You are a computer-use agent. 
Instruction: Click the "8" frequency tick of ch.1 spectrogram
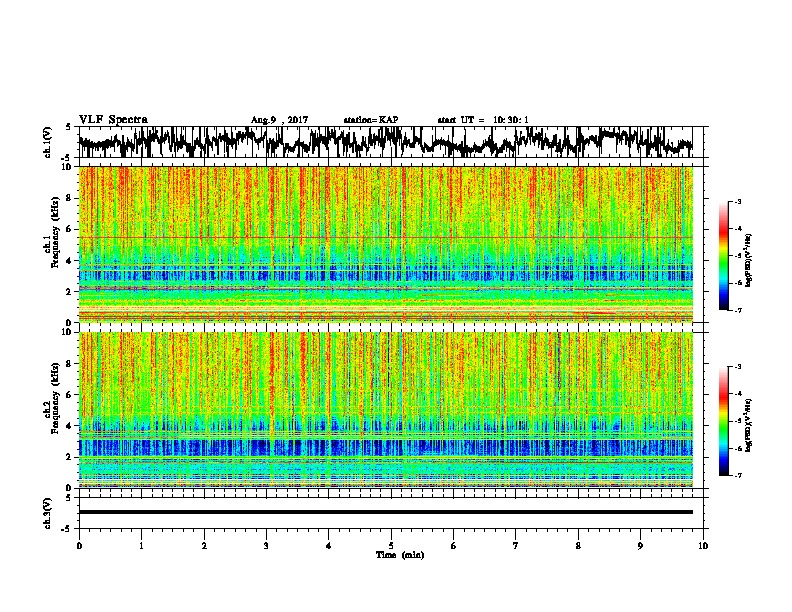click(x=71, y=198)
